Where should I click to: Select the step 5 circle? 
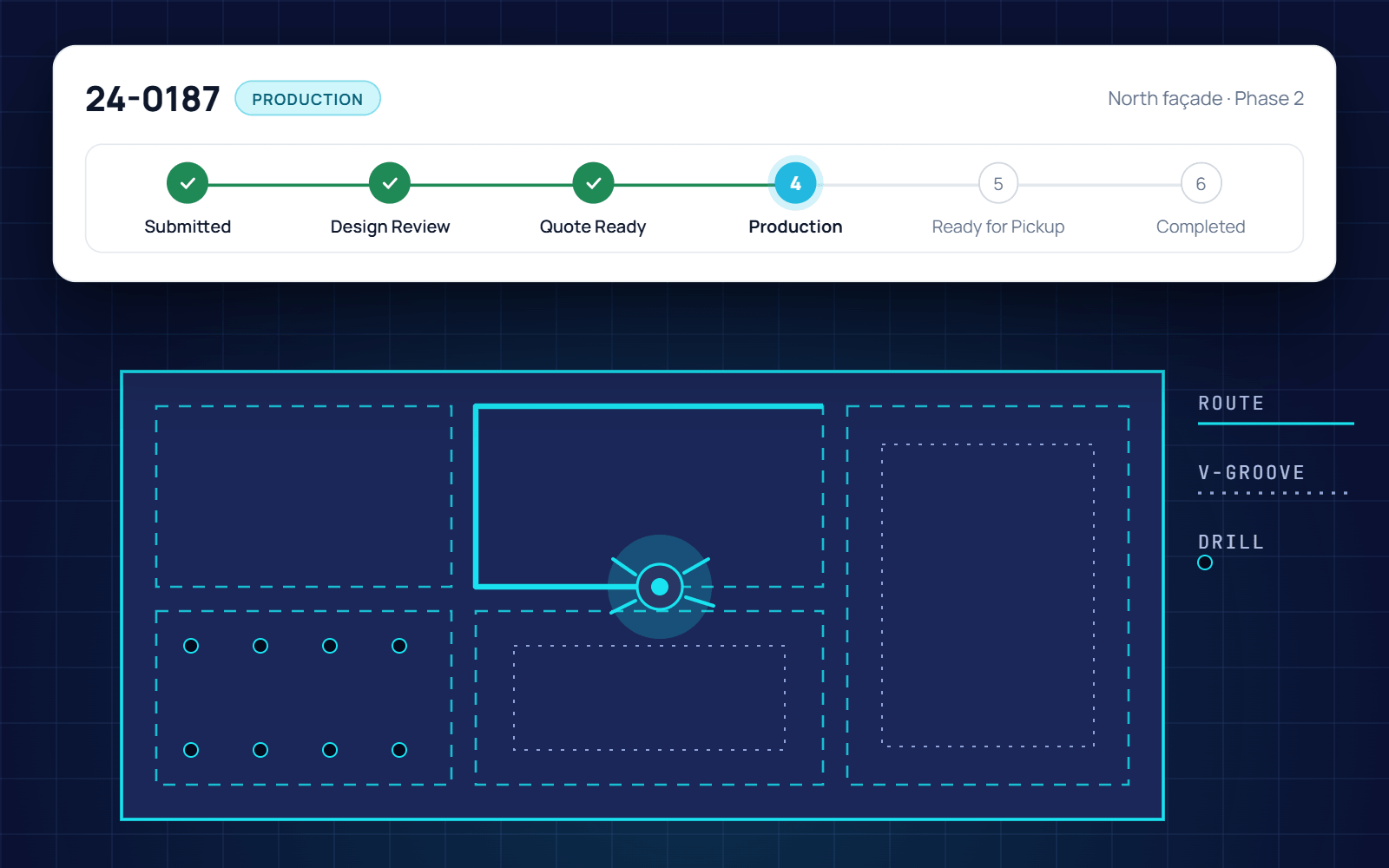tap(998, 183)
